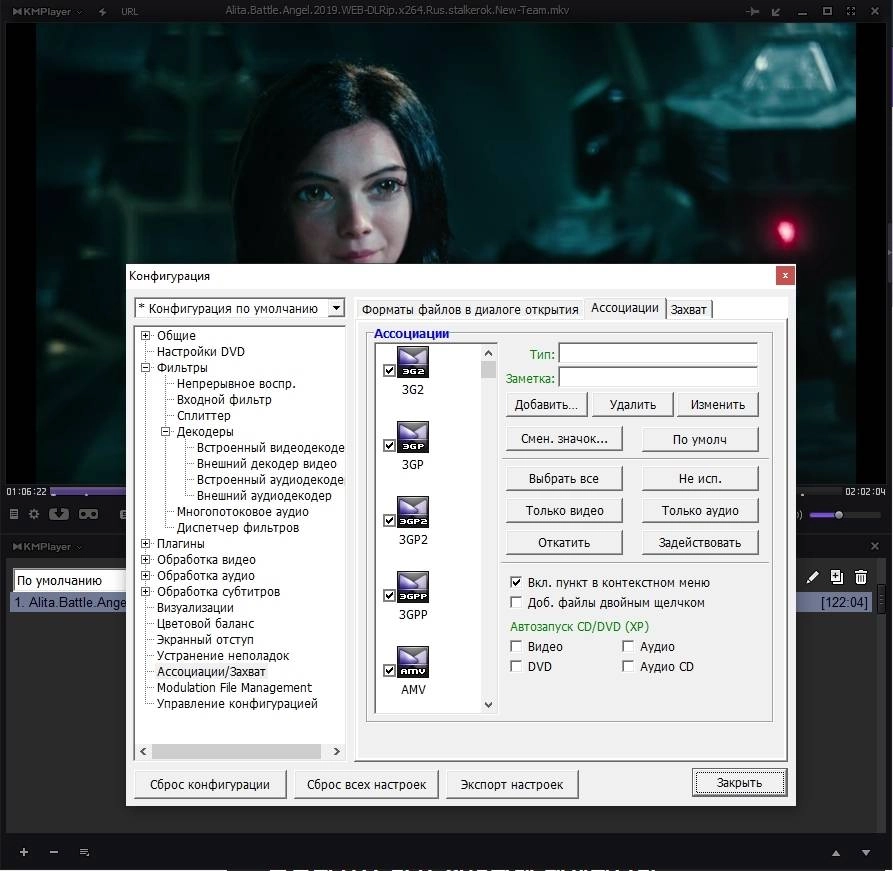Uncheck the 3G2 association checkbox

click(x=390, y=370)
